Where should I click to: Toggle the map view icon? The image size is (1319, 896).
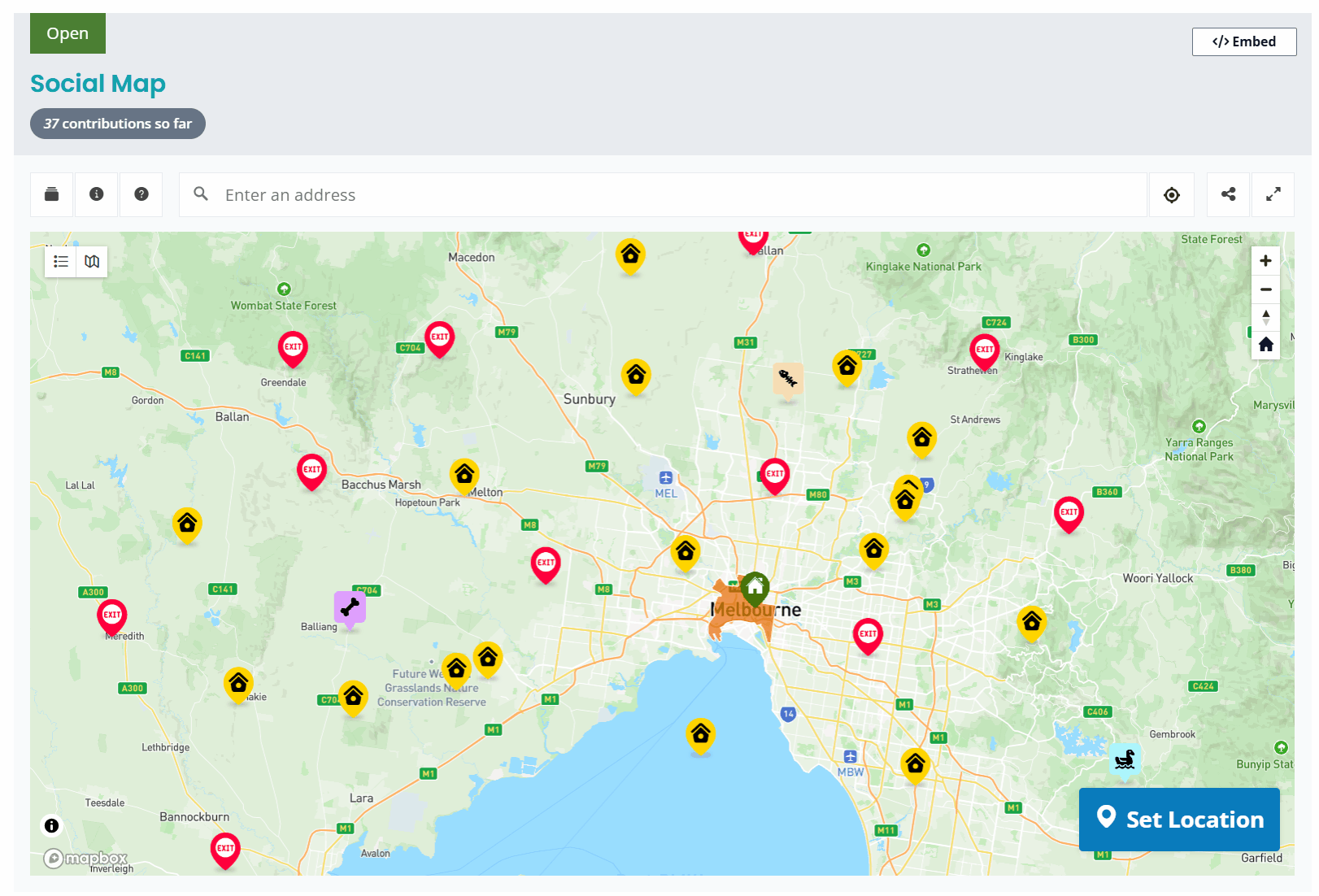[92, 262]
